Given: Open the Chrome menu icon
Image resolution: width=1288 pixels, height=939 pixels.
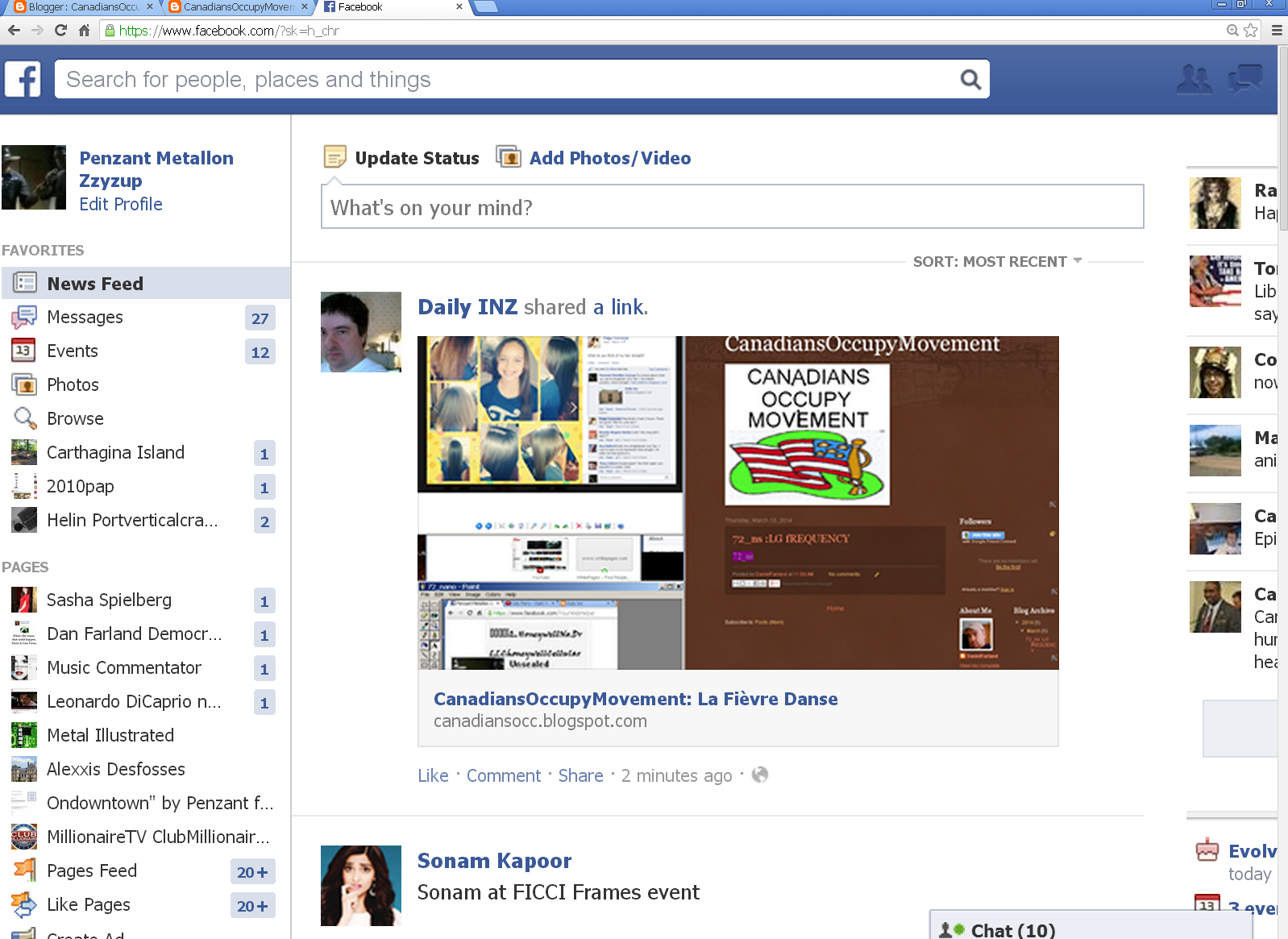Looking at the screenshot, I should point(1277,31).
